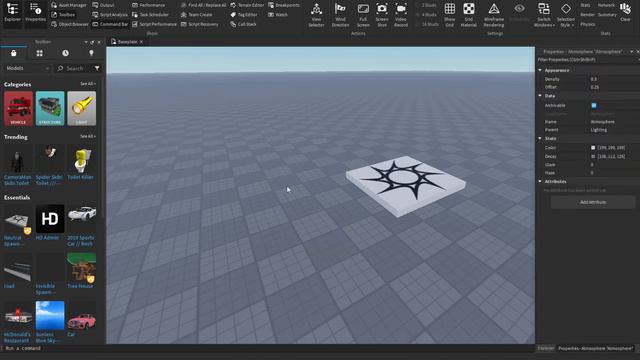Screen dimensions: 640x360
Task: Open the Toolbox Recent tab
Action: click(65, 53)
